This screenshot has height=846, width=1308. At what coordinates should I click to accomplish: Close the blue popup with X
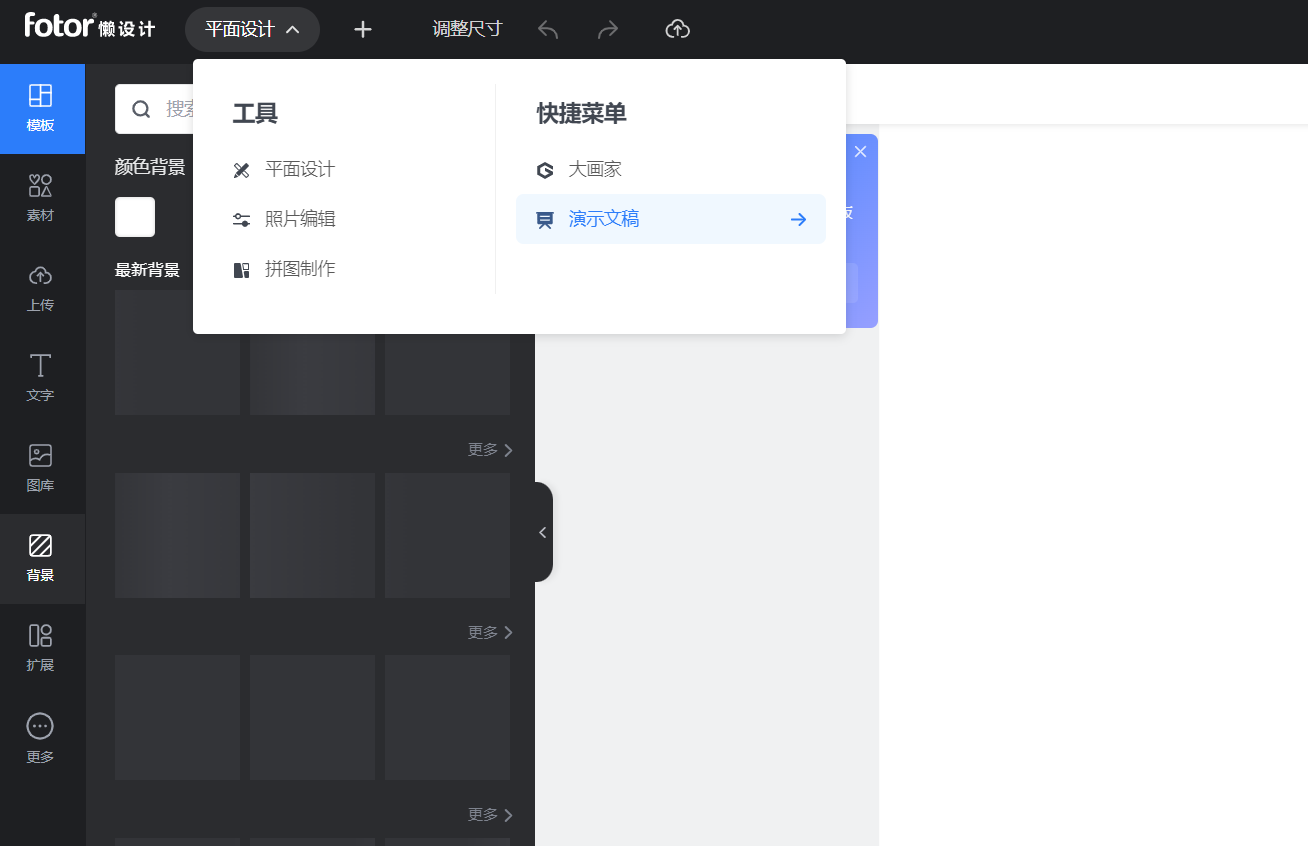click(x=860, y=151)
